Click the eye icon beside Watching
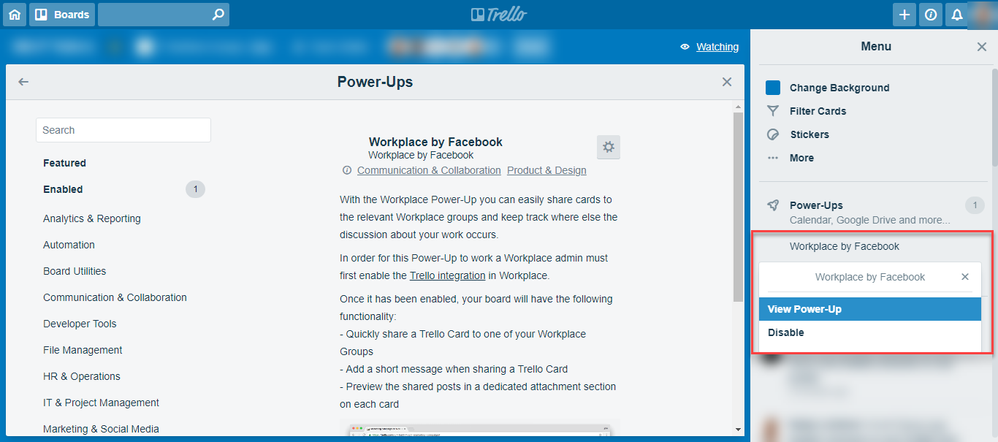 coord(685,46)
